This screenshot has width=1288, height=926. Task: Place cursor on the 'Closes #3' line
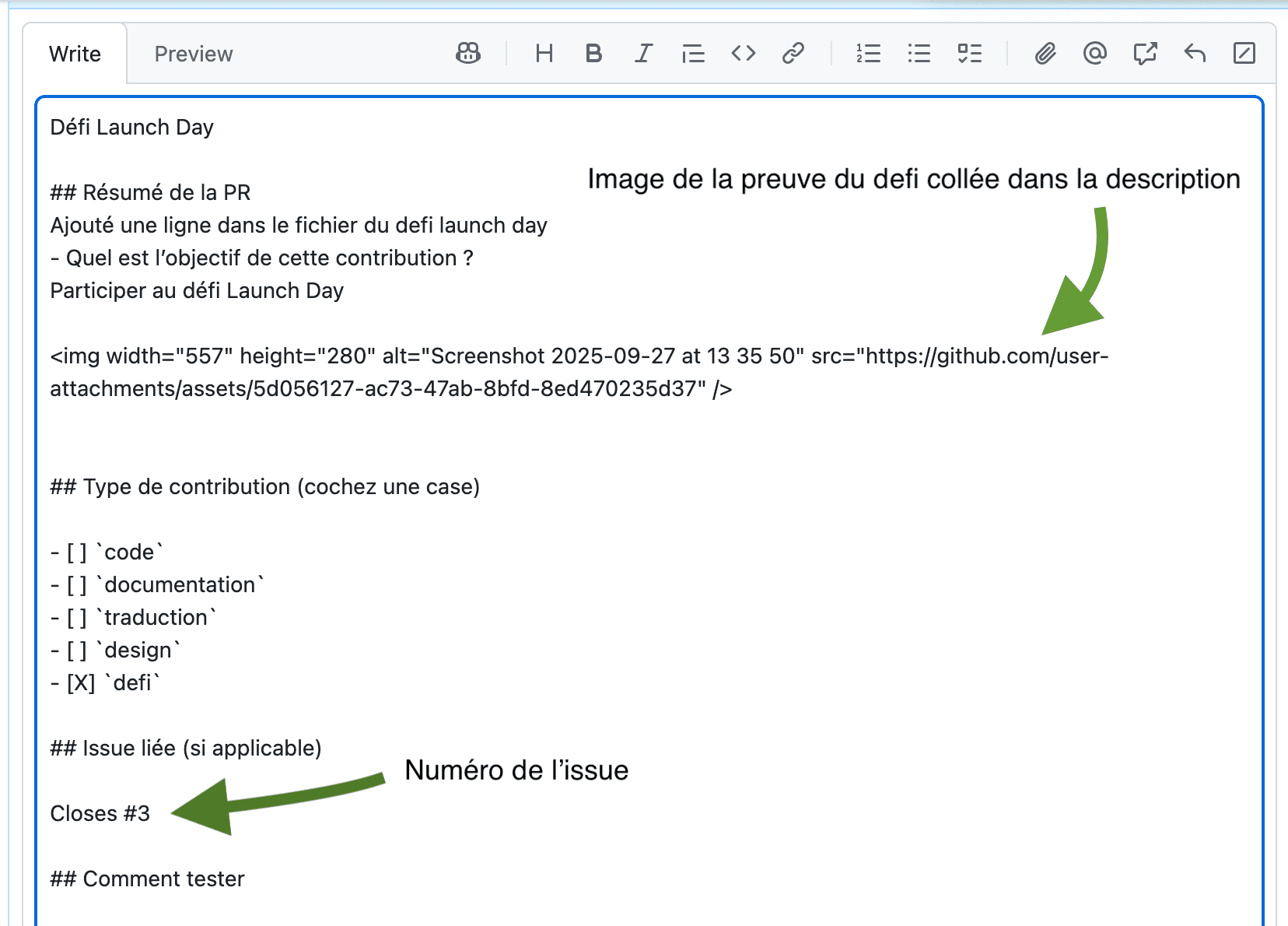point(100,813)
